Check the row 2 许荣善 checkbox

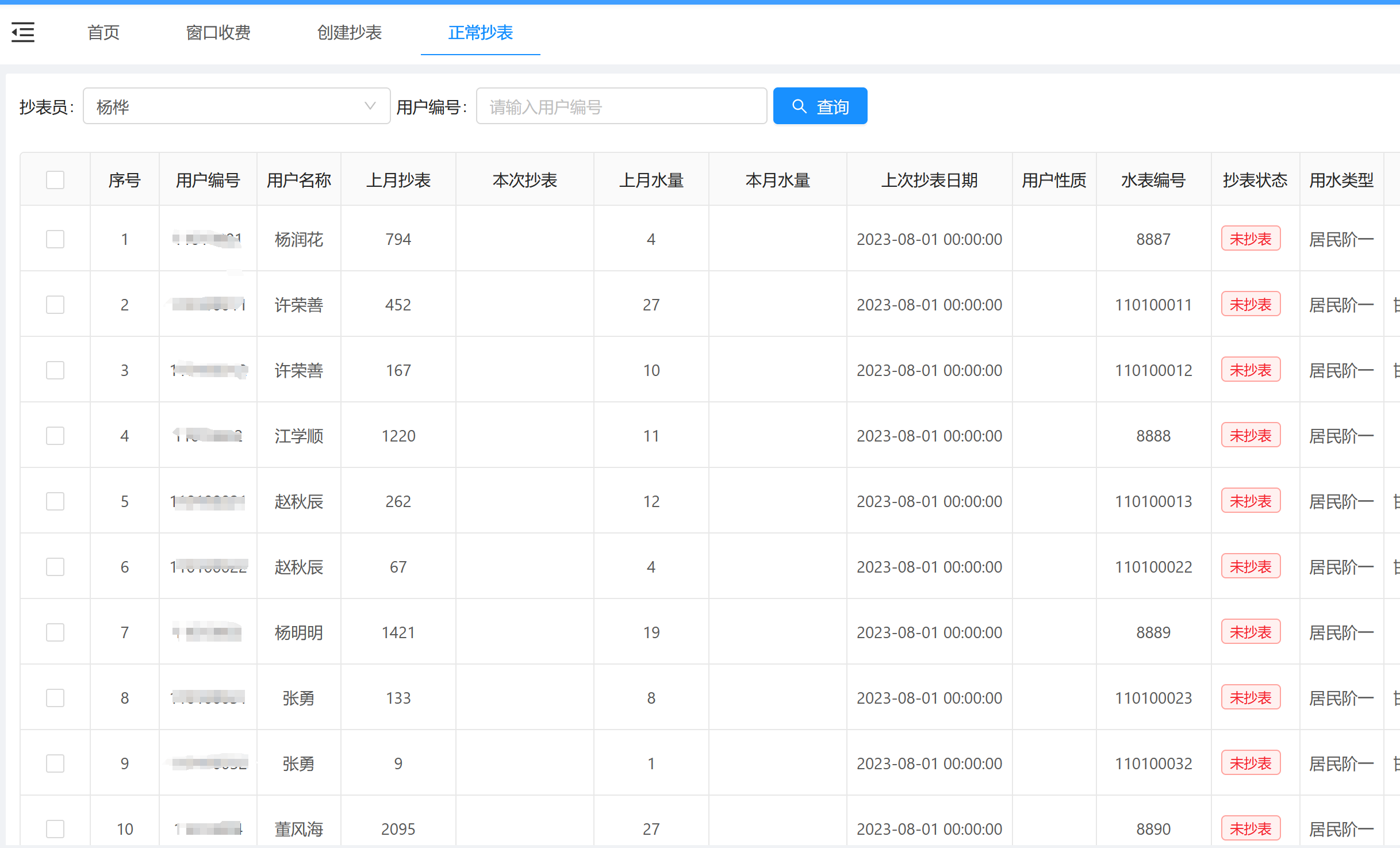(55, 305)
